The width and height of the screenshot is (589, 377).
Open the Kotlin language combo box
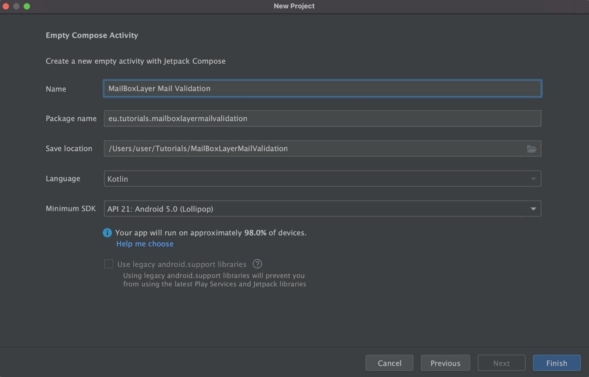click(322, 179)
